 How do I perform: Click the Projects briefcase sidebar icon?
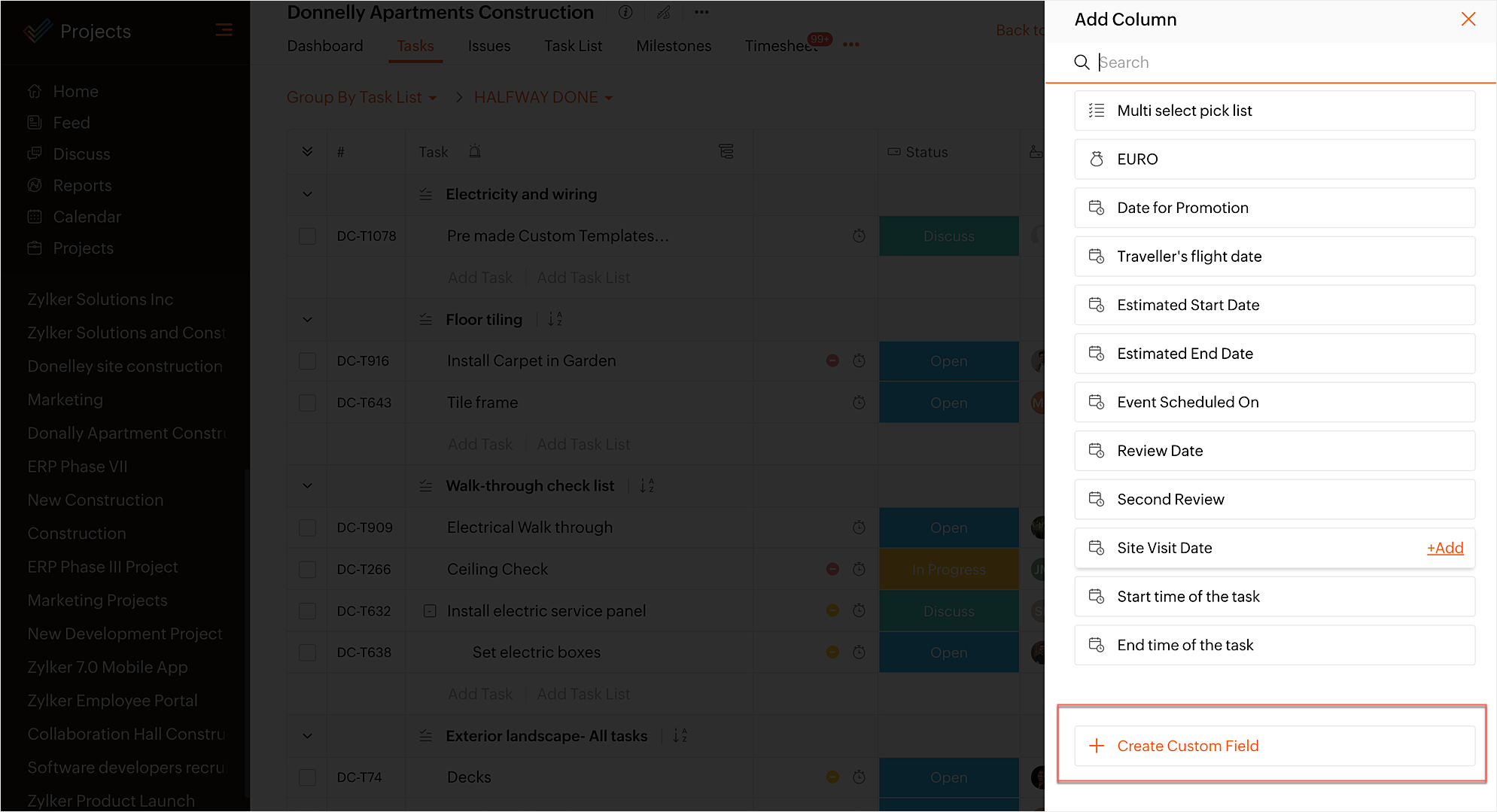(x=35, y=248)
